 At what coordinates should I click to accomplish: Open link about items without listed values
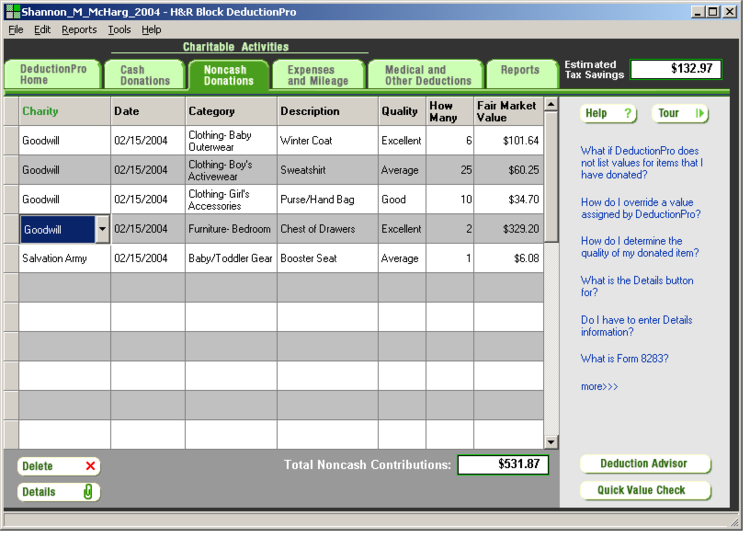tap(641, 163)
